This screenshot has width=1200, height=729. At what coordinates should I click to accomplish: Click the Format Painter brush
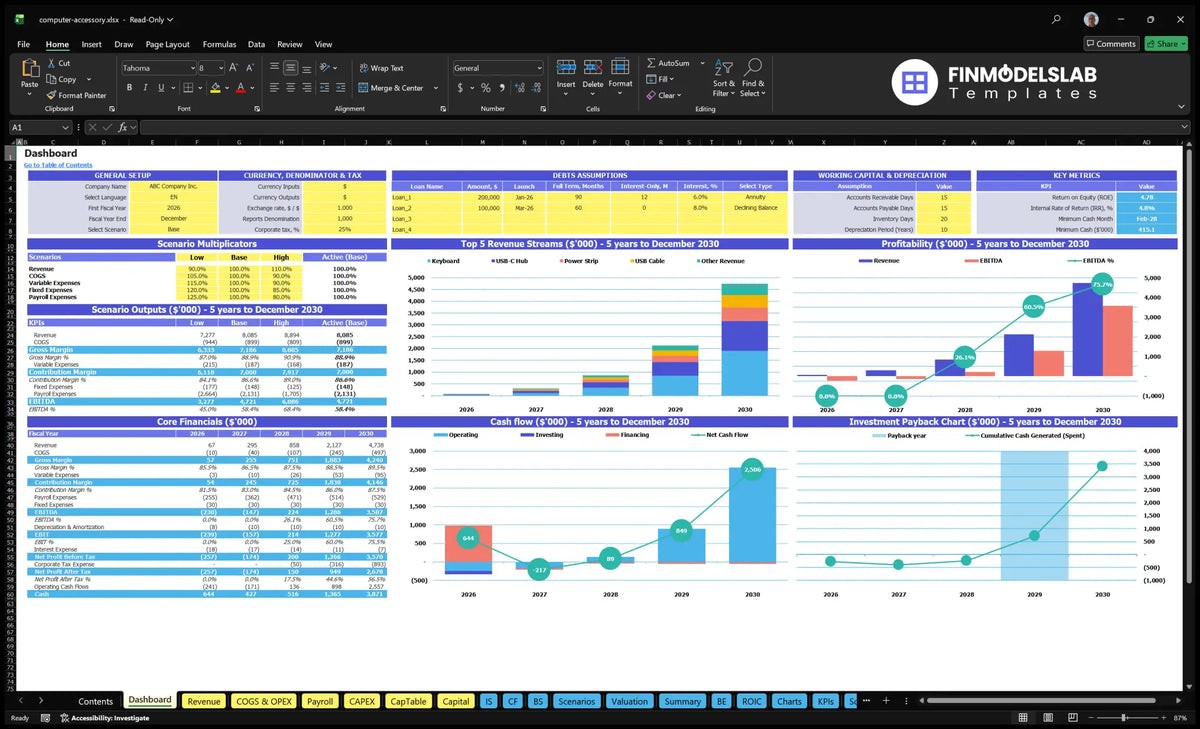51,95
